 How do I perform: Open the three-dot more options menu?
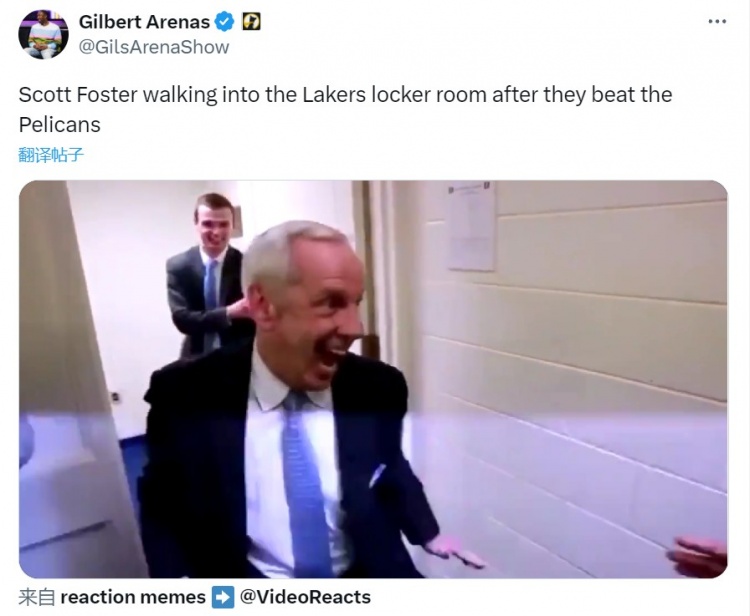[717, 22]
